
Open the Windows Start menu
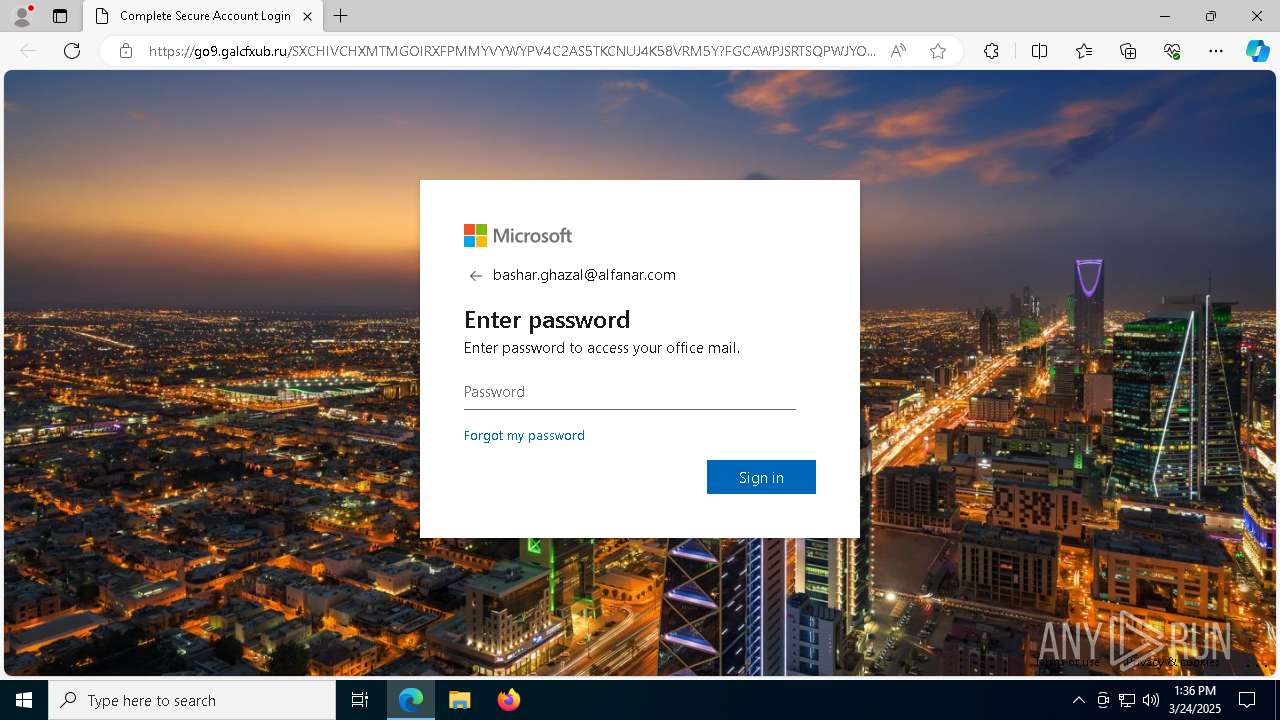(24, 700)
